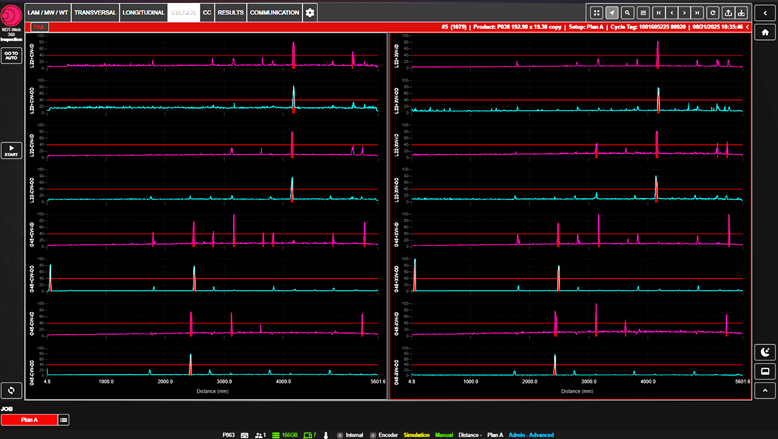Viewport: 778px width, 439px height.
Task: Jump to last record icon
Action: pos(697,13)
